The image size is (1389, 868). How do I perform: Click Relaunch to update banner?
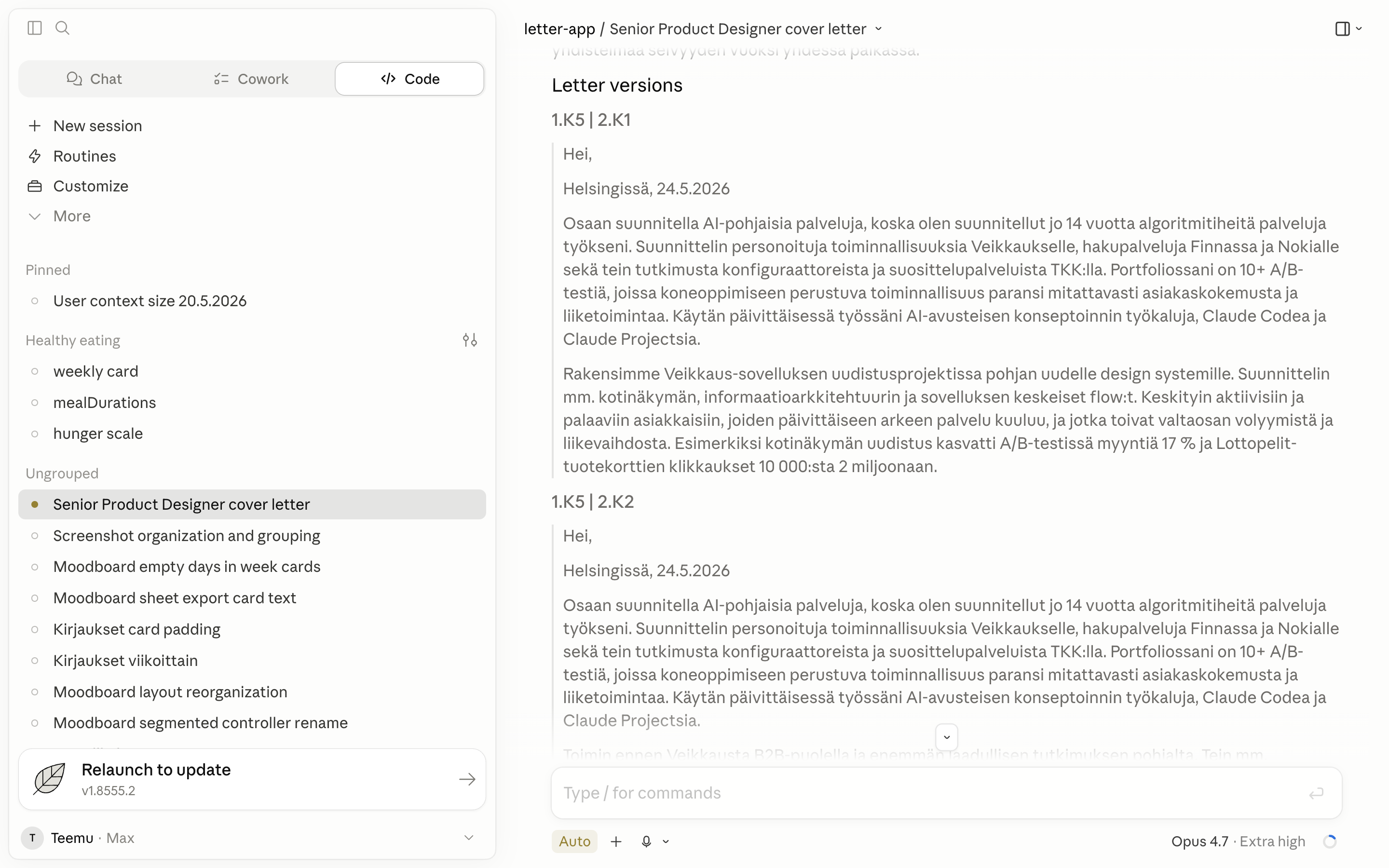252,780
